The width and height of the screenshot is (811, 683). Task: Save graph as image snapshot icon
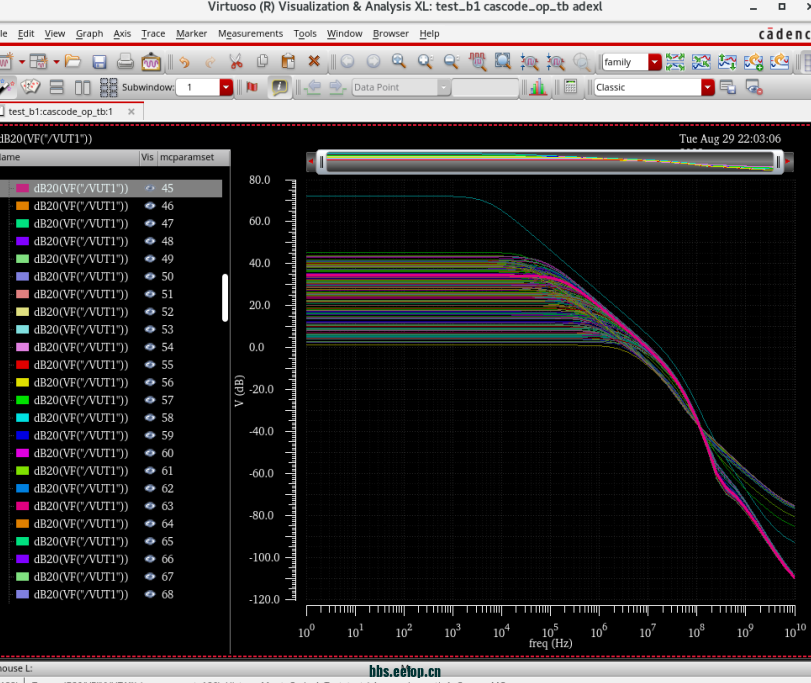[x=151, y=62]
